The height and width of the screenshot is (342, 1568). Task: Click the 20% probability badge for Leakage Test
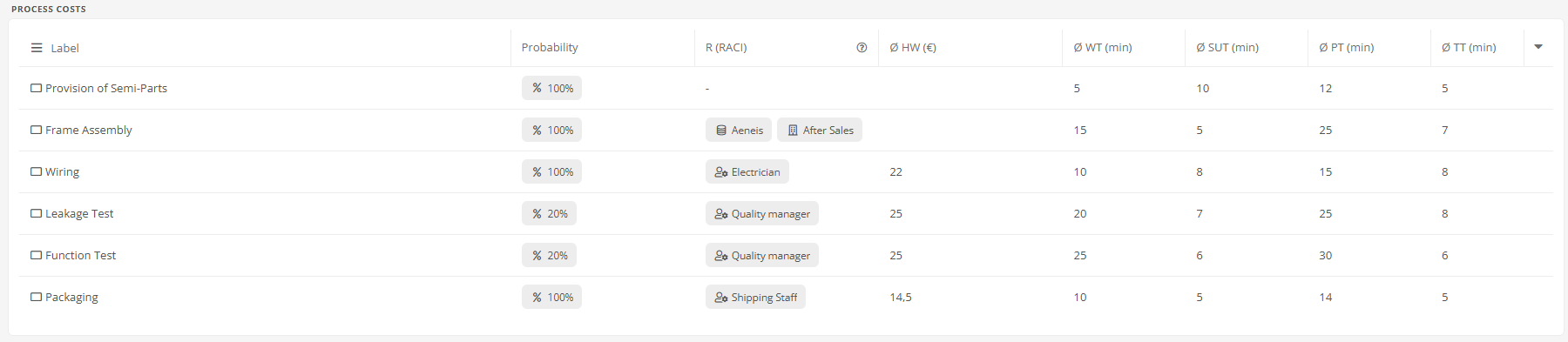click(x=549, y=213)
